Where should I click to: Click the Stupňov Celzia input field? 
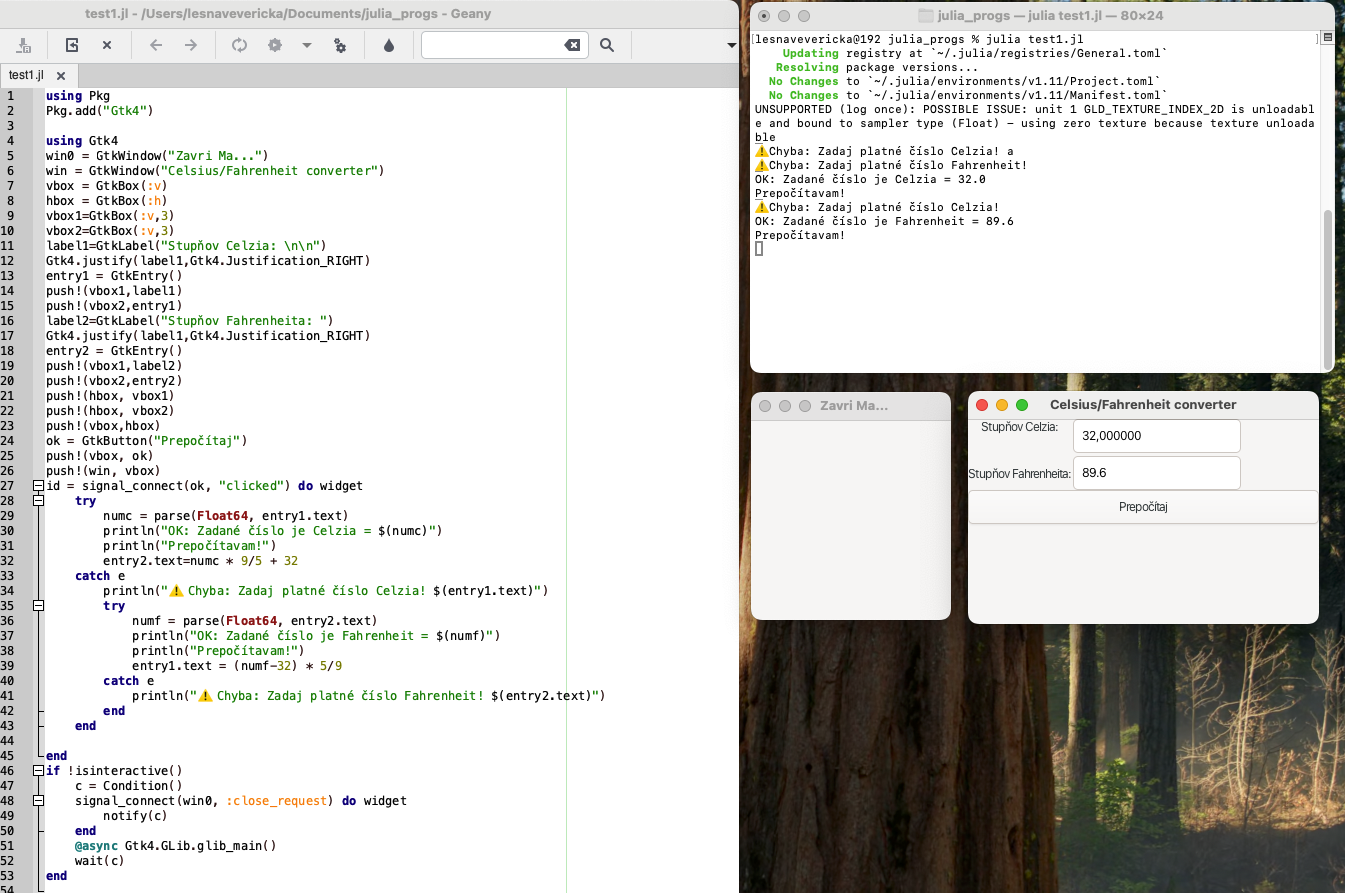click(x=1156, y=436)
